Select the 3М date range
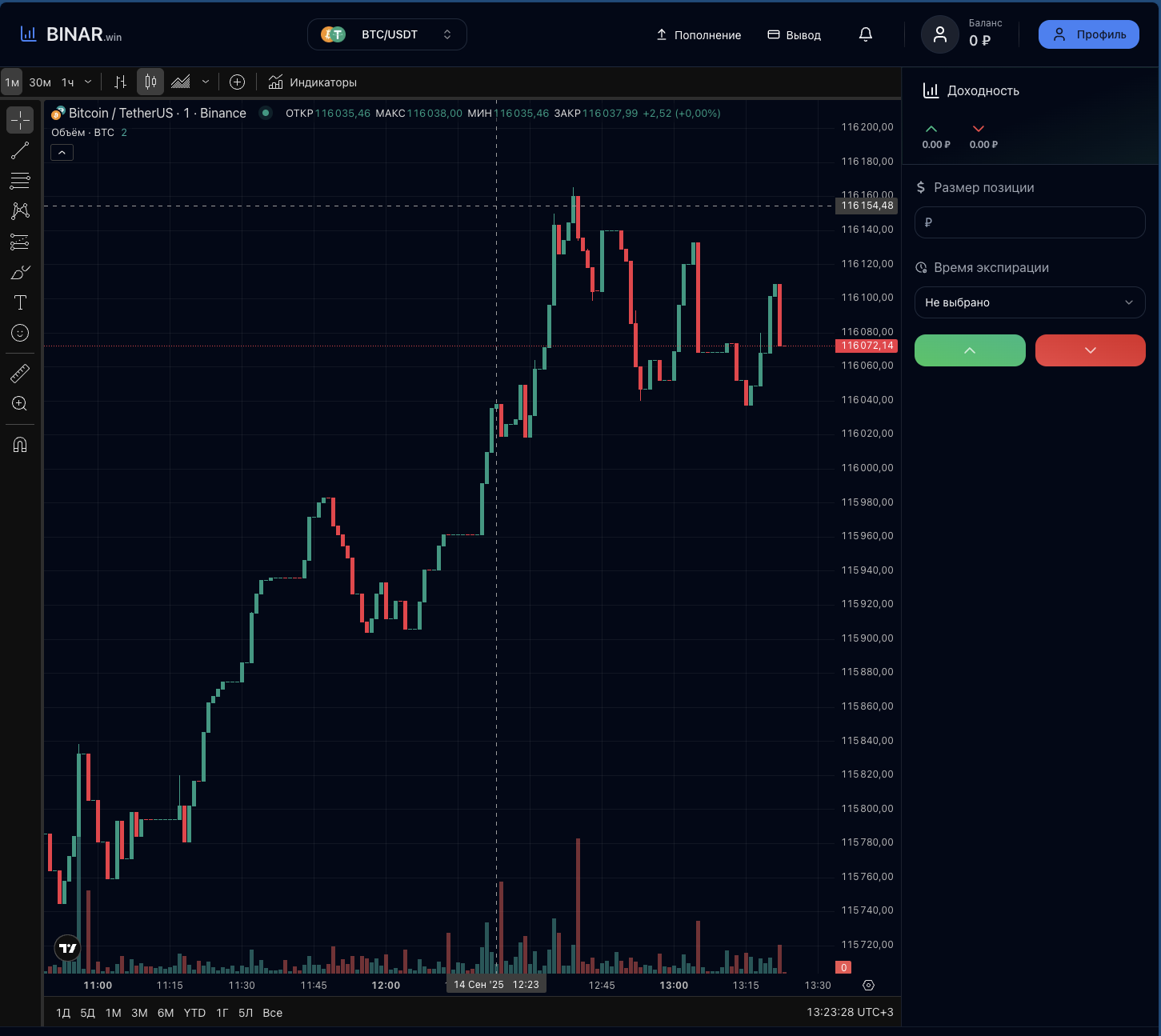 click(x=139, y=1013)
